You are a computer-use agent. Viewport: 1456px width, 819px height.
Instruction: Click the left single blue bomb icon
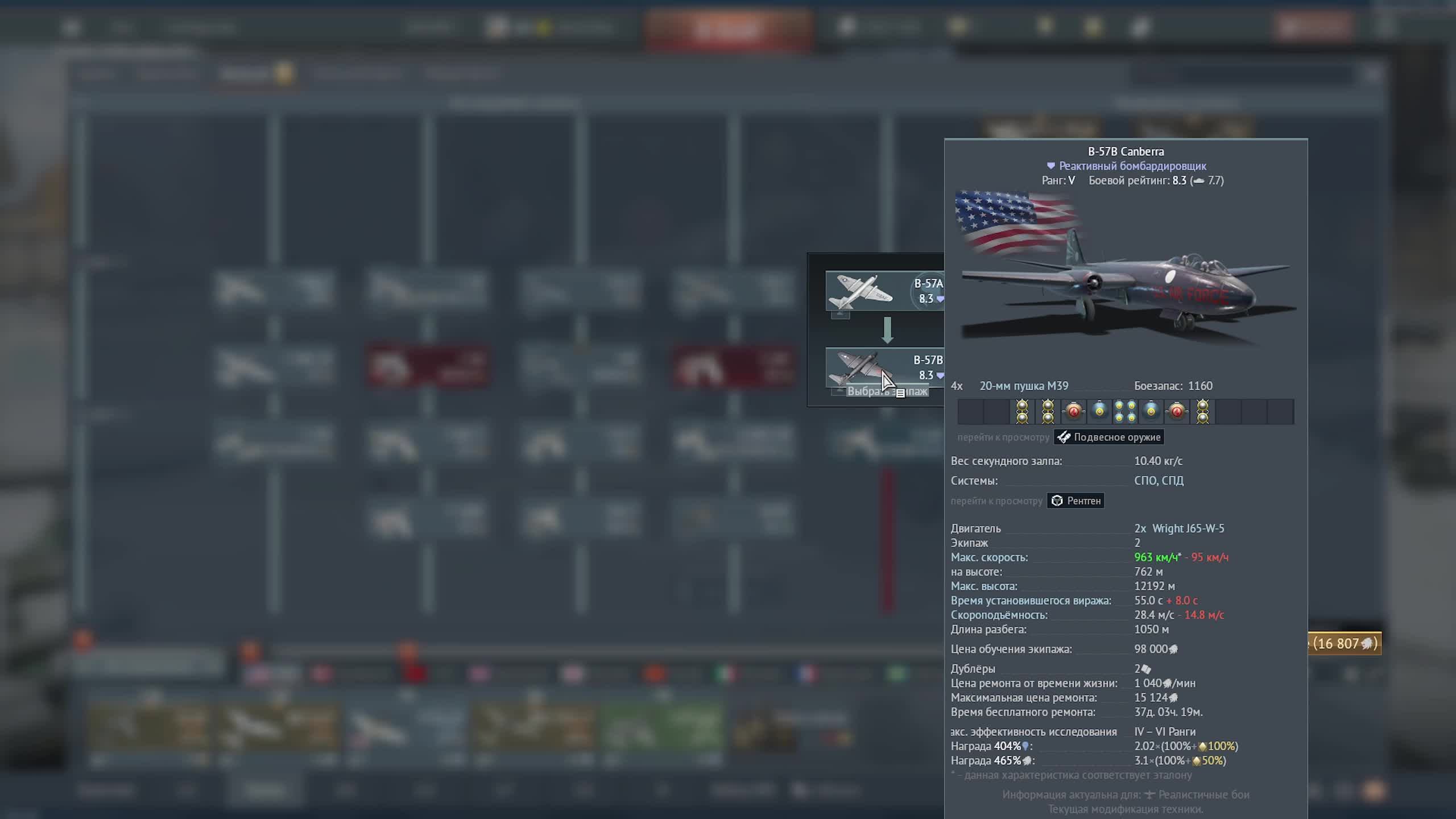tap(1099, 410)
